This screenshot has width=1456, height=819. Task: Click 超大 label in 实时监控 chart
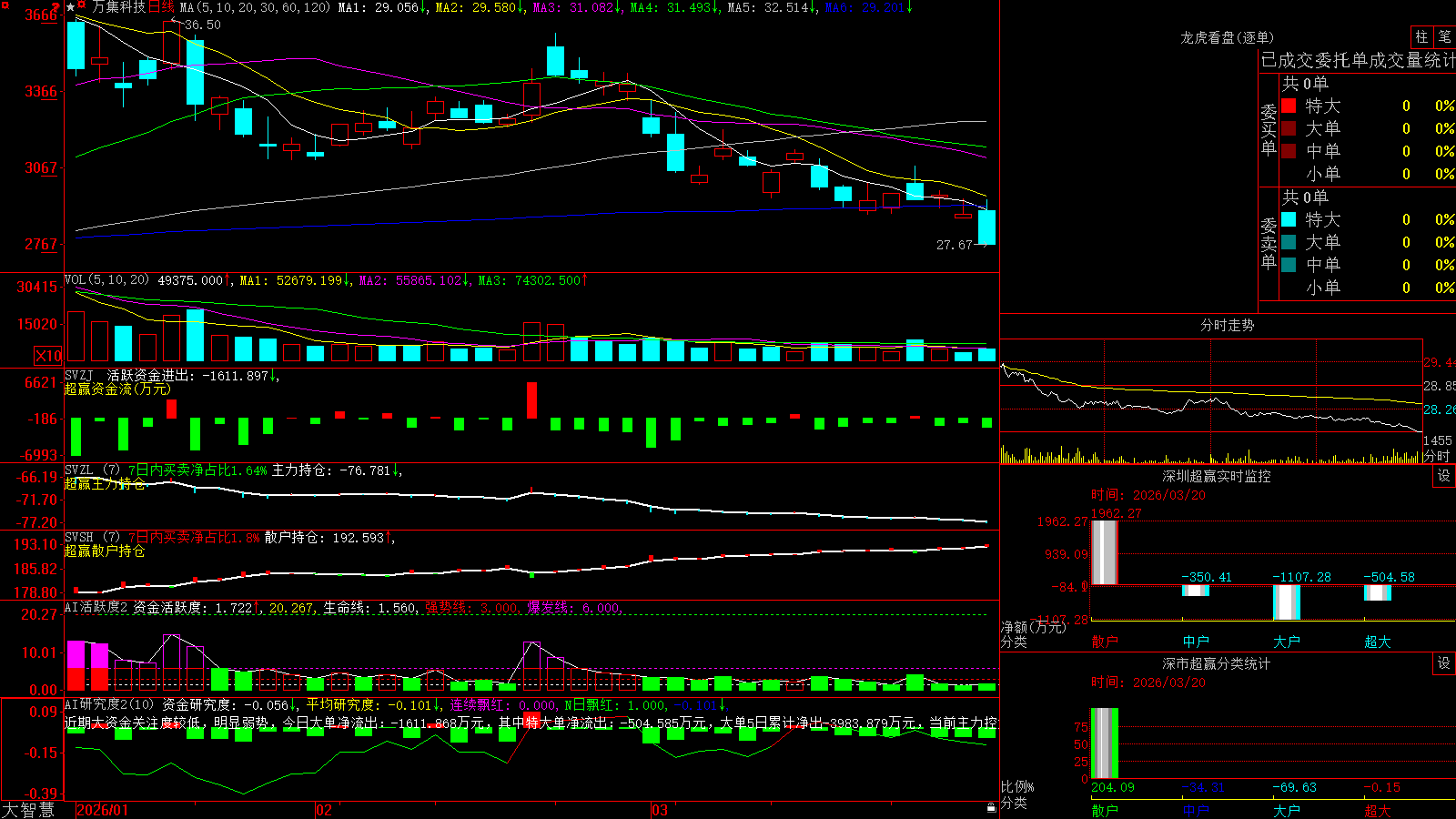click(1378, 642)
